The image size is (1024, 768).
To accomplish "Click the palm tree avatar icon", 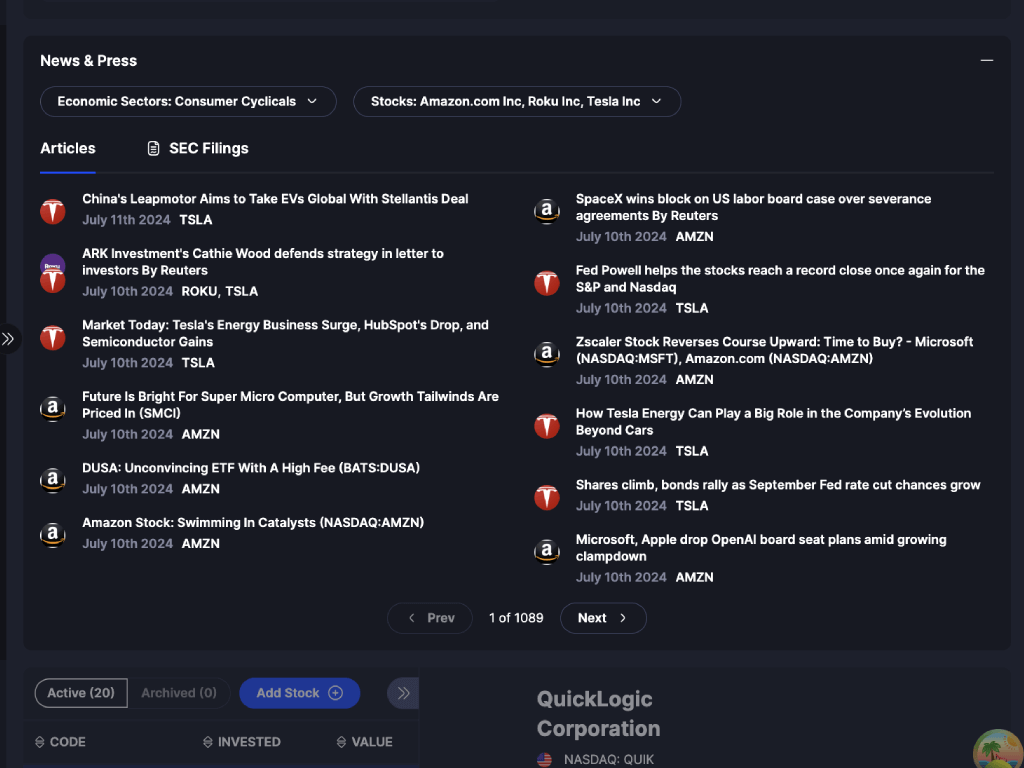I will tap(998, 749).
